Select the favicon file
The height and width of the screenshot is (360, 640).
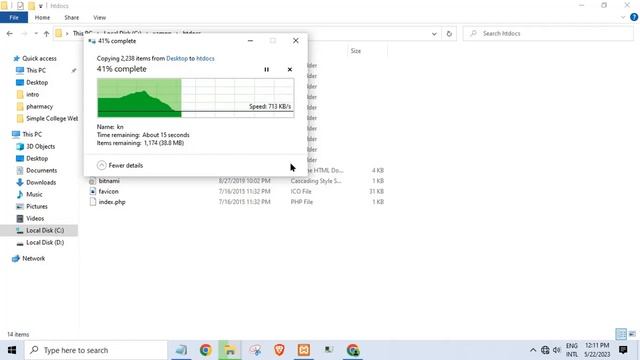109,191
